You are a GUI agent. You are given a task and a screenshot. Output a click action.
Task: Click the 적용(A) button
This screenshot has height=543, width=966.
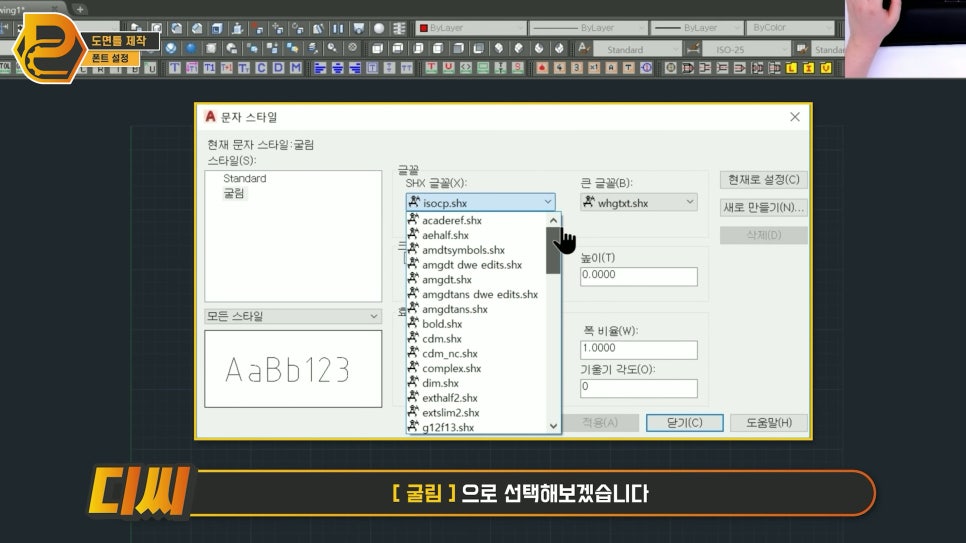[x=600, y=422]
